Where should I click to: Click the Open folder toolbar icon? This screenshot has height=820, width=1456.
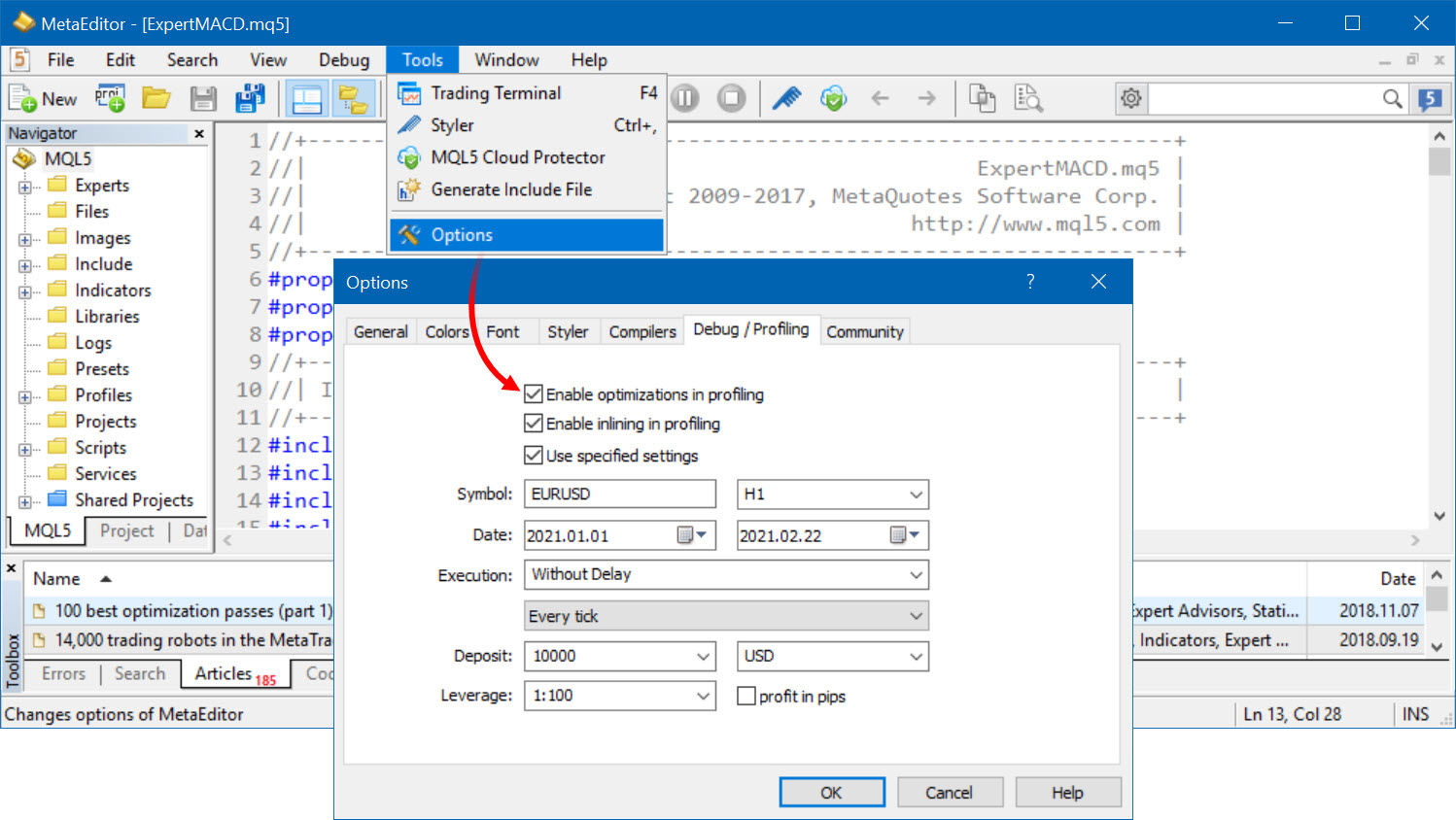(x=156, y=98)
